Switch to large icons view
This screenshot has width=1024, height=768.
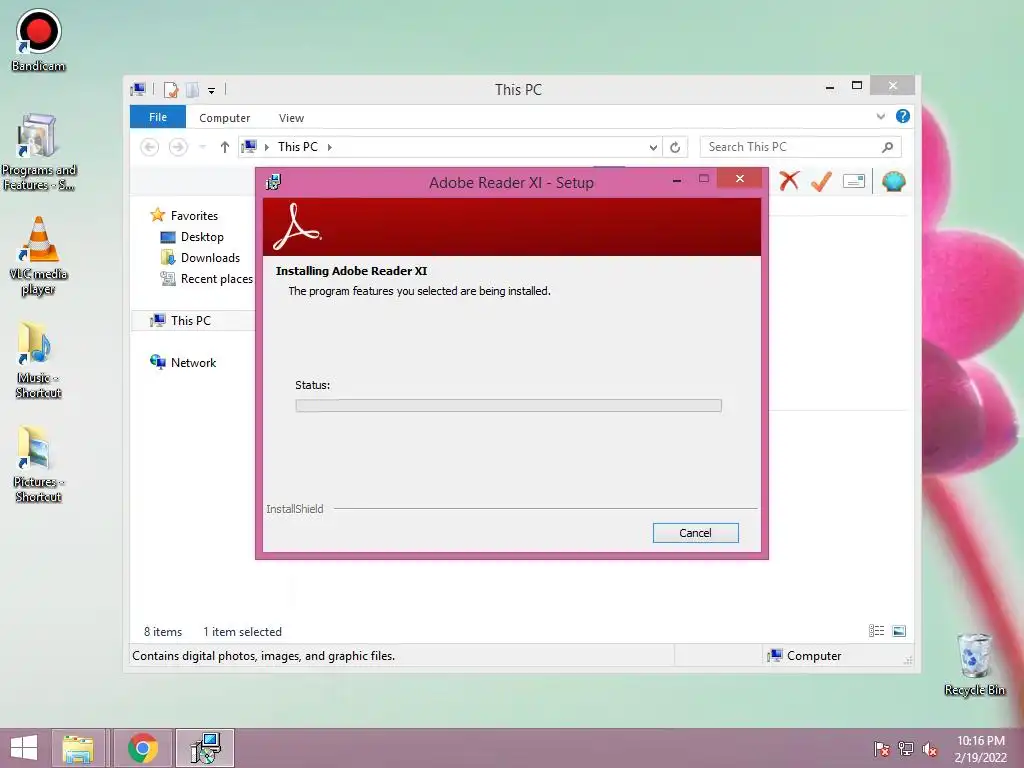click(899, 631)
